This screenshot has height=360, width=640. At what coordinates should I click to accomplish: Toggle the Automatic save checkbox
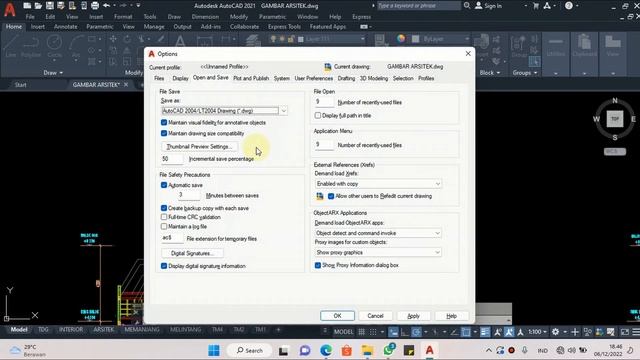coord(164,185)
